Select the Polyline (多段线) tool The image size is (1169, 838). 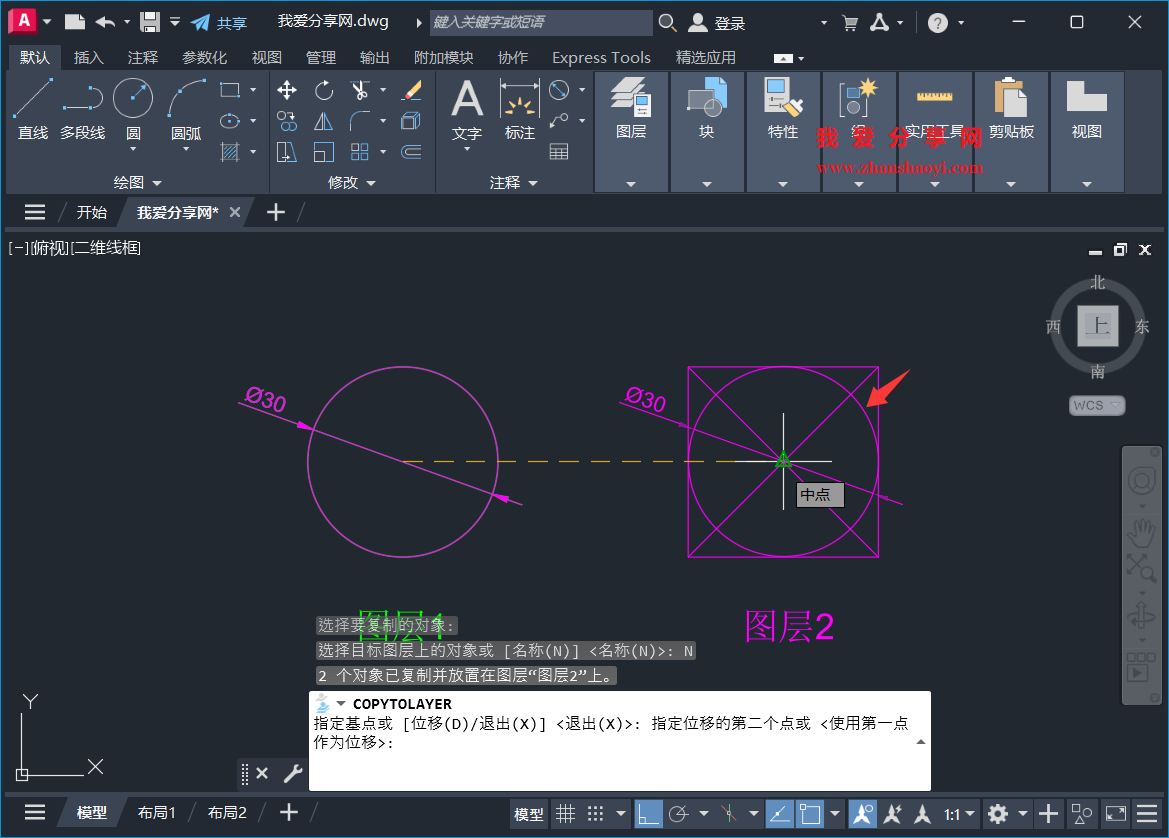click(82, 109)
